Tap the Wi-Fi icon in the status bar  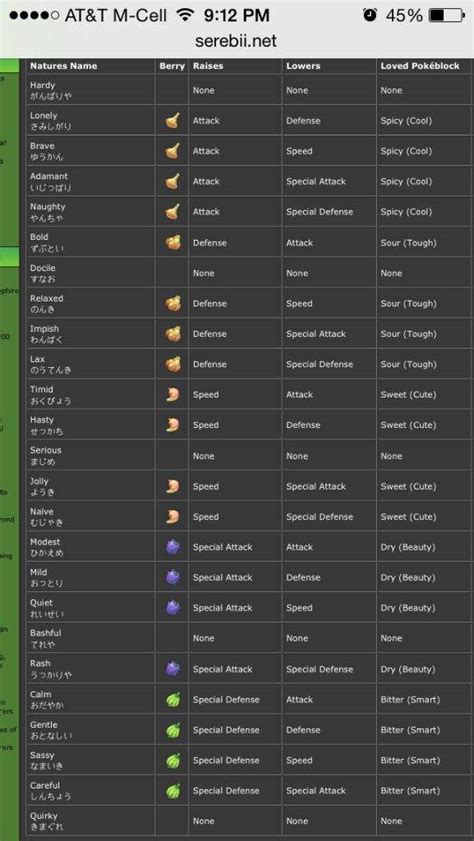[185, 15]
